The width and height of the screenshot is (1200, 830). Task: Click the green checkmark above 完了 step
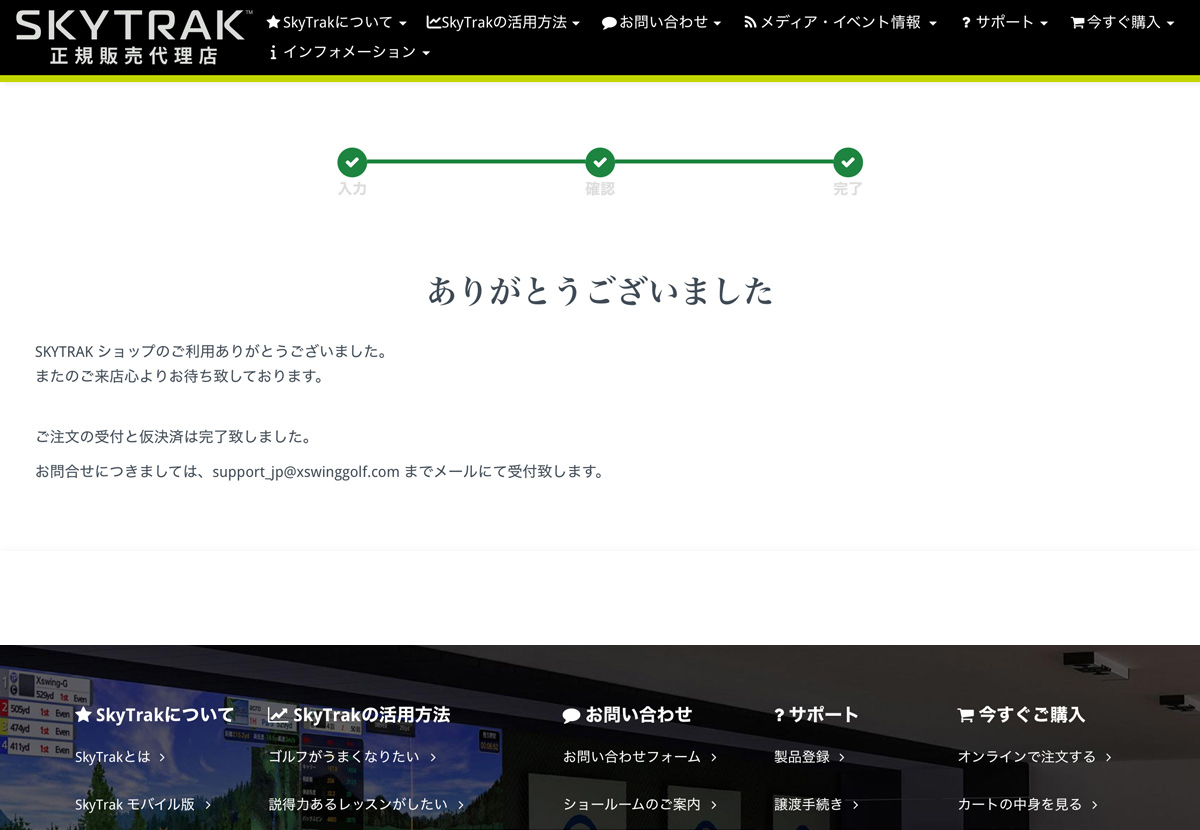(848, 162)
